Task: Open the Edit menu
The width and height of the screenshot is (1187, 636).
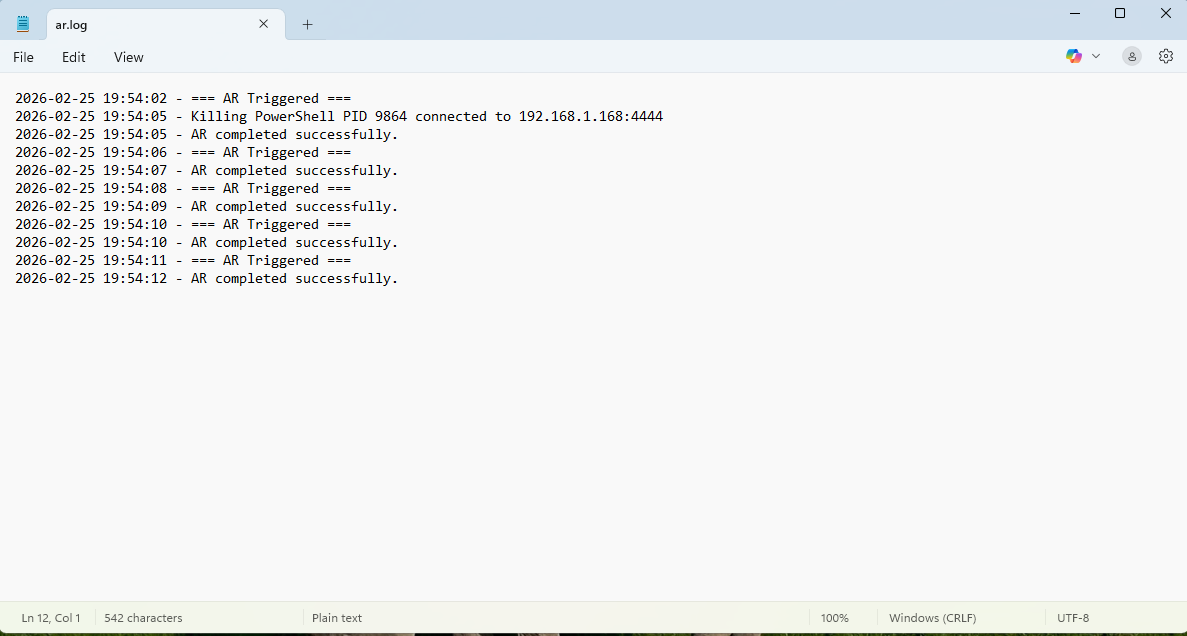Action: click(x=74, y=57)
